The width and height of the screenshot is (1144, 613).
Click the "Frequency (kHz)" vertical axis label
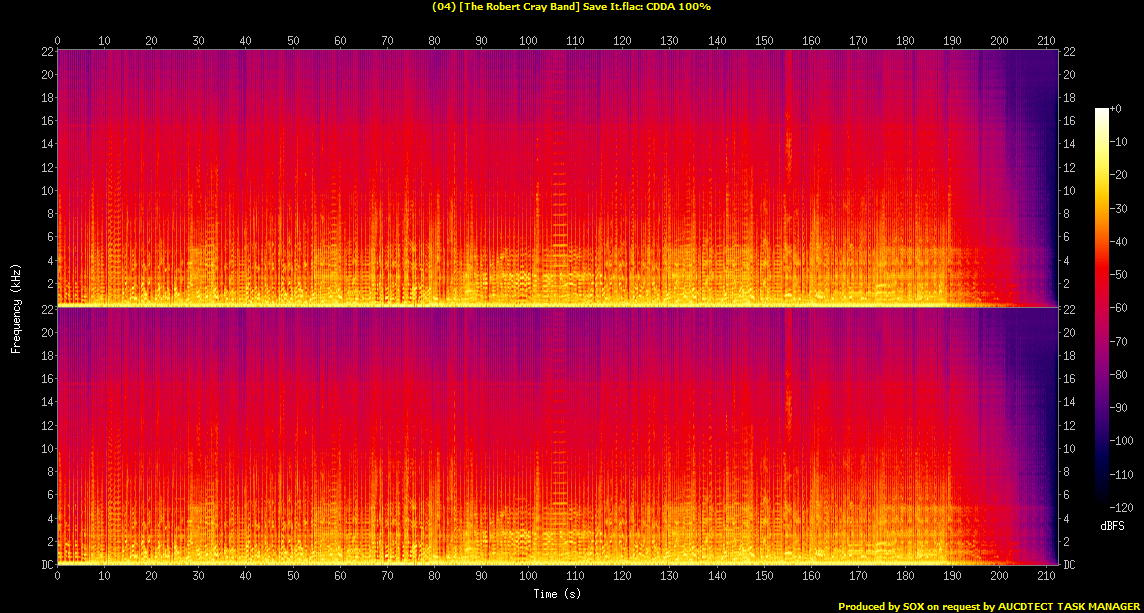click(x=16, y=308)
